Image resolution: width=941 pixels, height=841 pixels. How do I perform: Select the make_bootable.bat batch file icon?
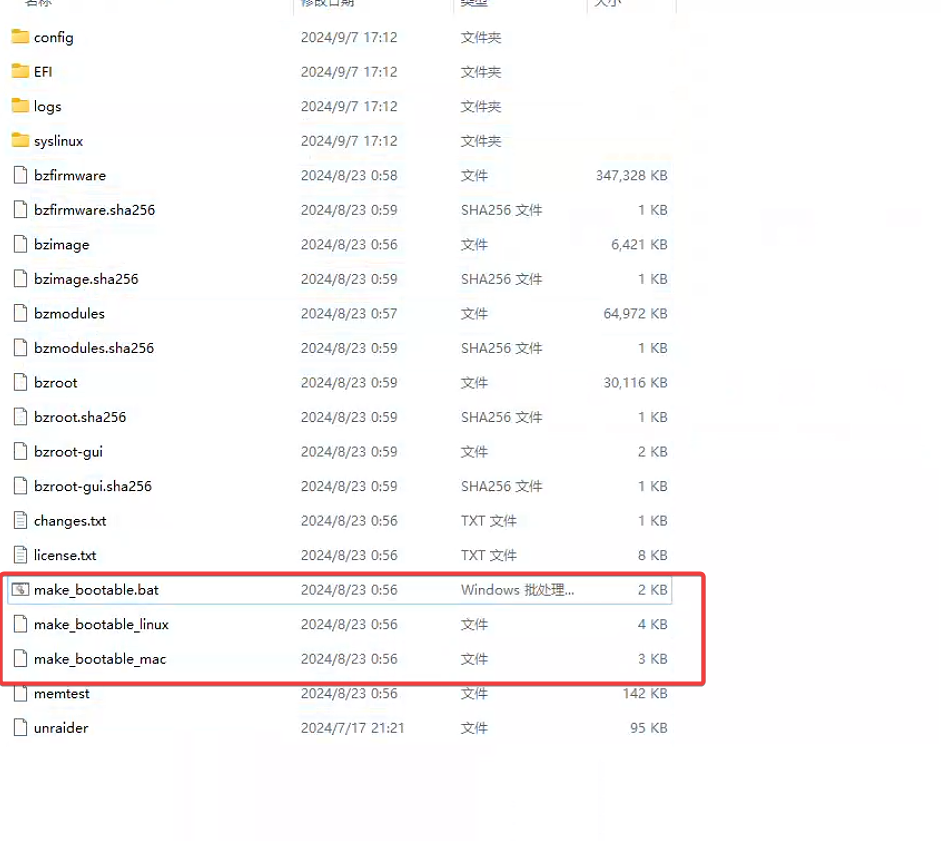(x=20, y=589)
